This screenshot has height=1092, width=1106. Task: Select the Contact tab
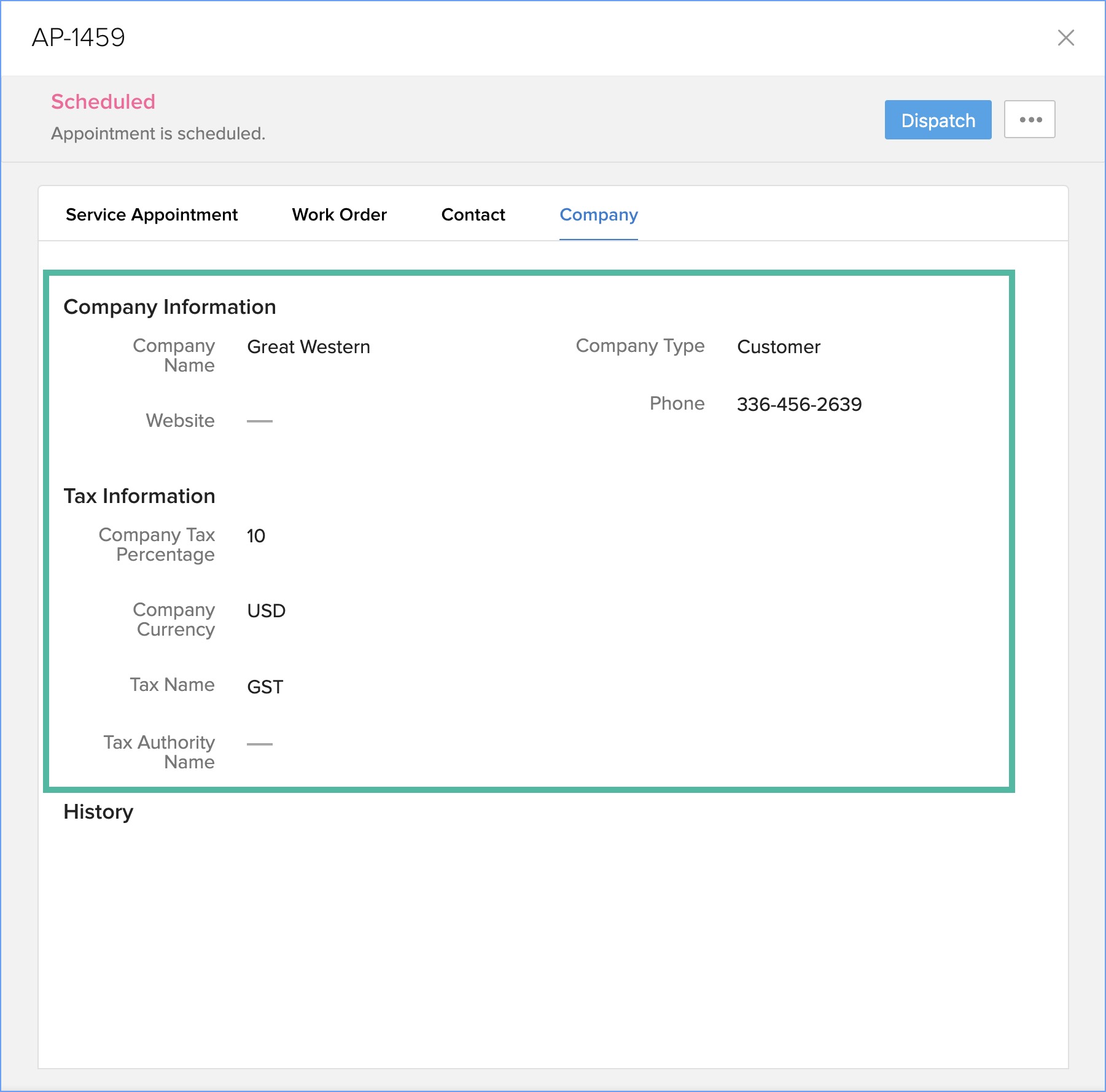tap(473, 215)
